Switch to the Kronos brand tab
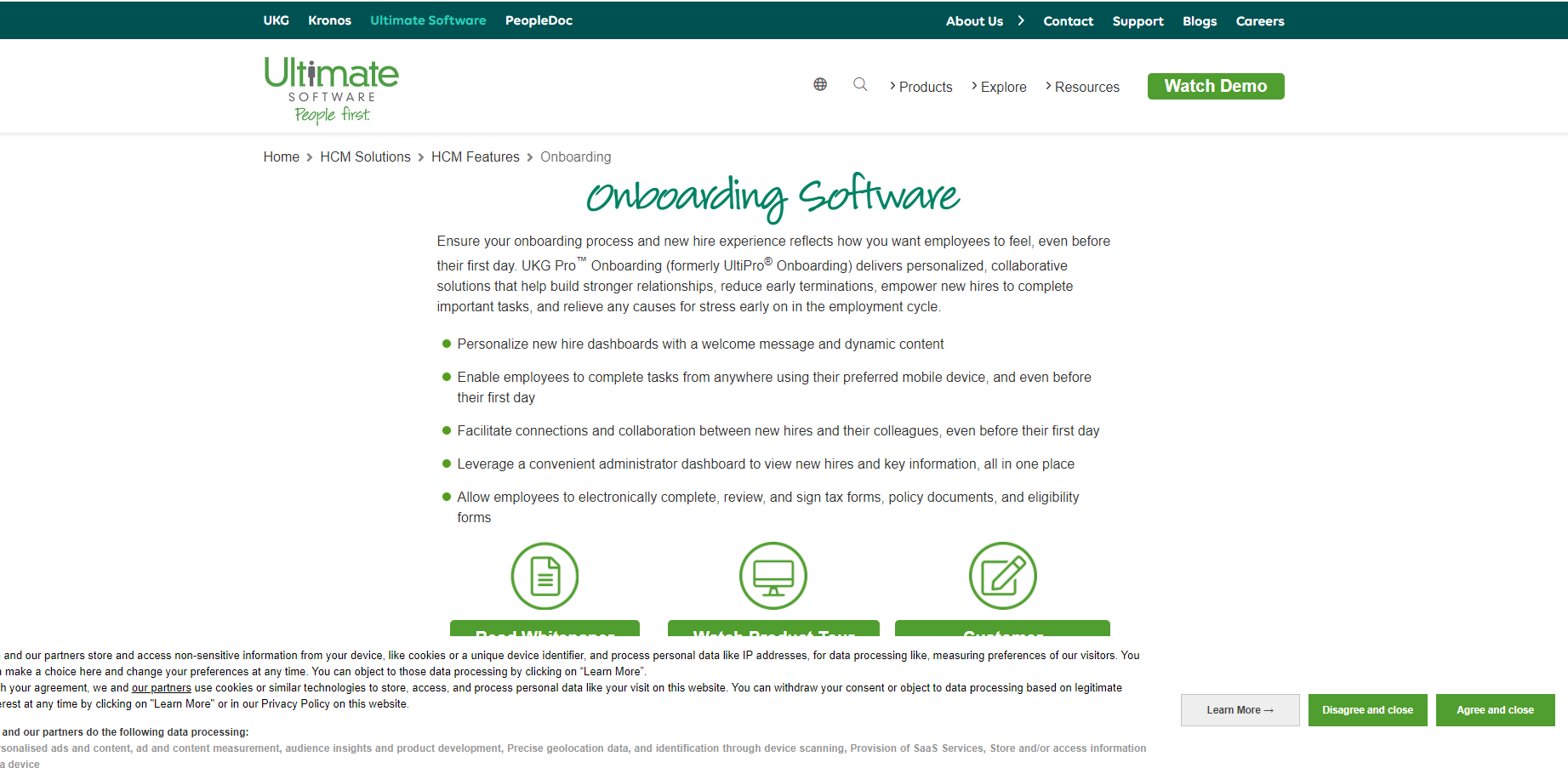 coord(329,20)
